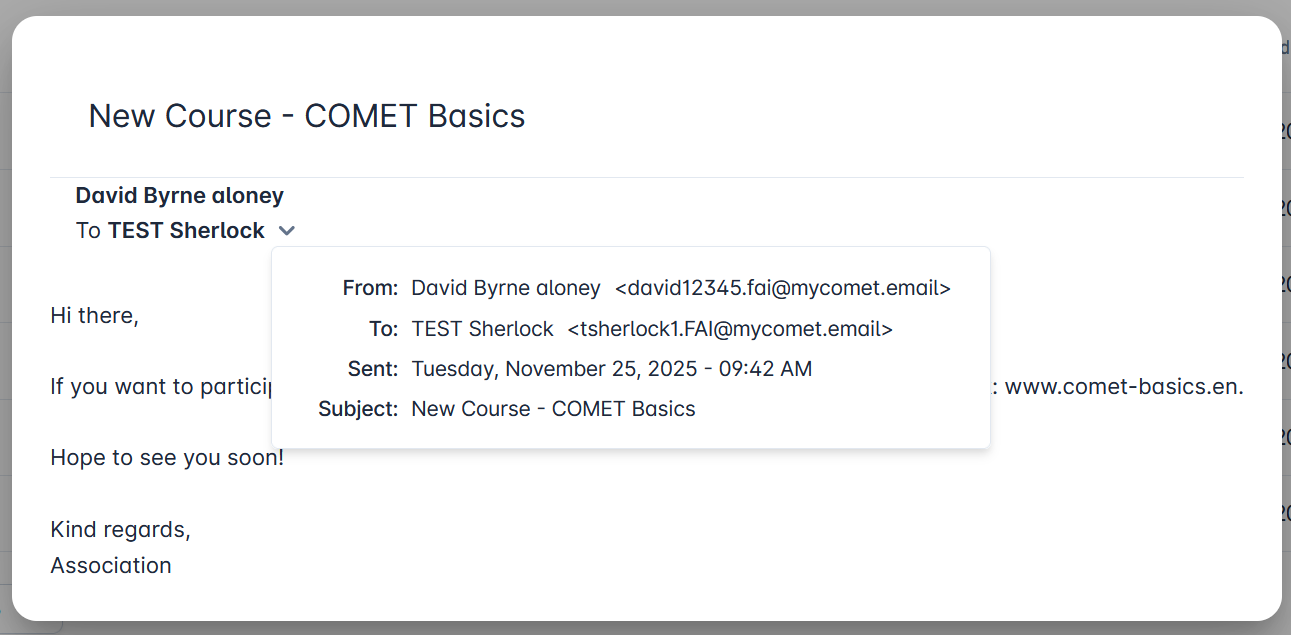Click bold 'TEST Sherlock' recipient beside chevron
Screen dimensions: 1291x635
pos(186,231)
